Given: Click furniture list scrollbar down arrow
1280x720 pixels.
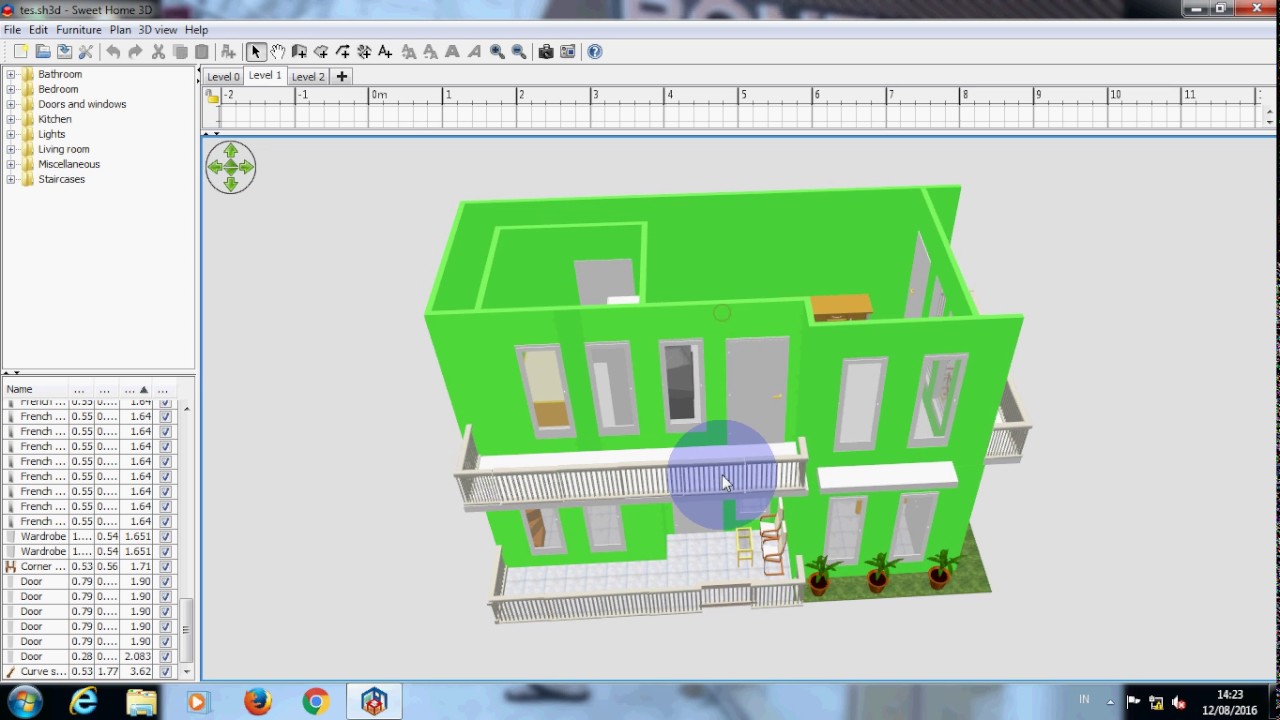Looking at the screenshot, I should click(186, 672).
